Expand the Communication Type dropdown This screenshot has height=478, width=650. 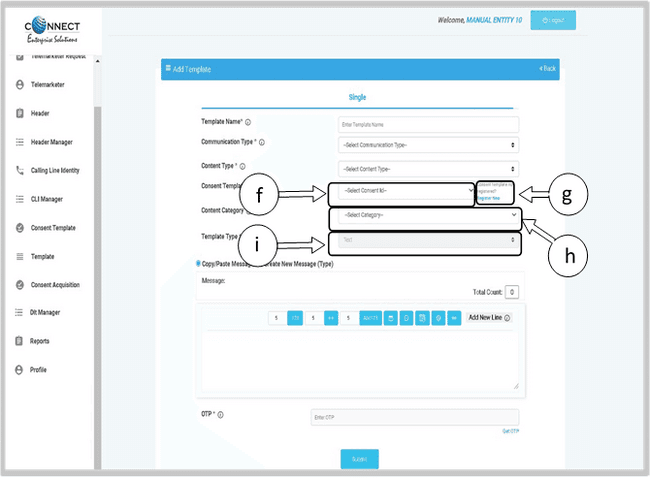(x=428, y=145)
